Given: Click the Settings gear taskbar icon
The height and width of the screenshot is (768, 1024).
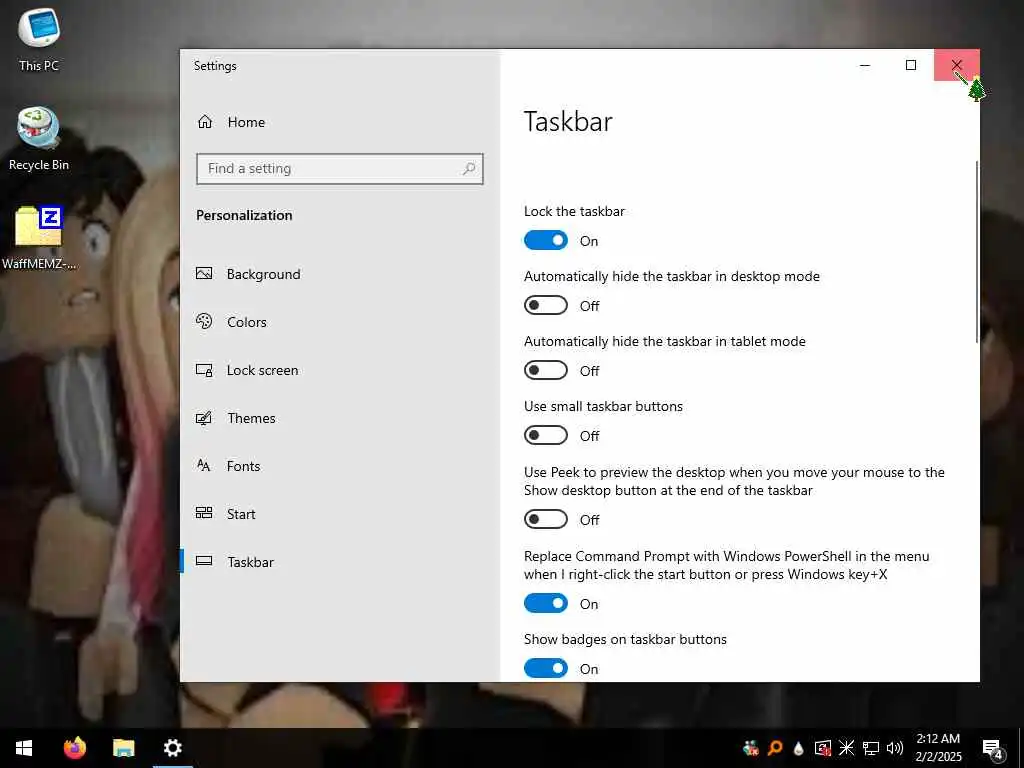Looking at the screenshot, I should pyautogui.click(x=172, y=748).
